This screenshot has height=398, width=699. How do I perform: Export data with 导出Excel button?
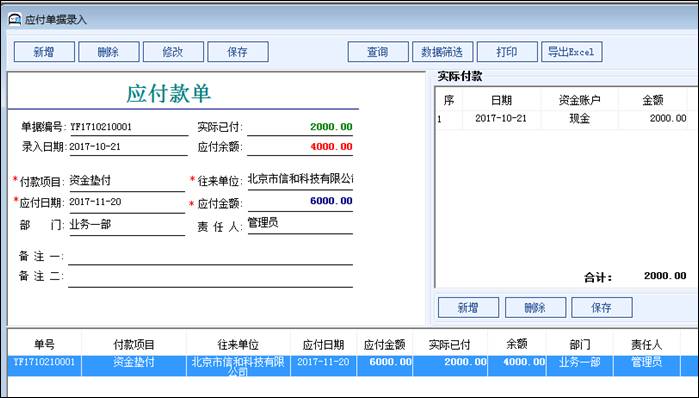coord(572,52)
